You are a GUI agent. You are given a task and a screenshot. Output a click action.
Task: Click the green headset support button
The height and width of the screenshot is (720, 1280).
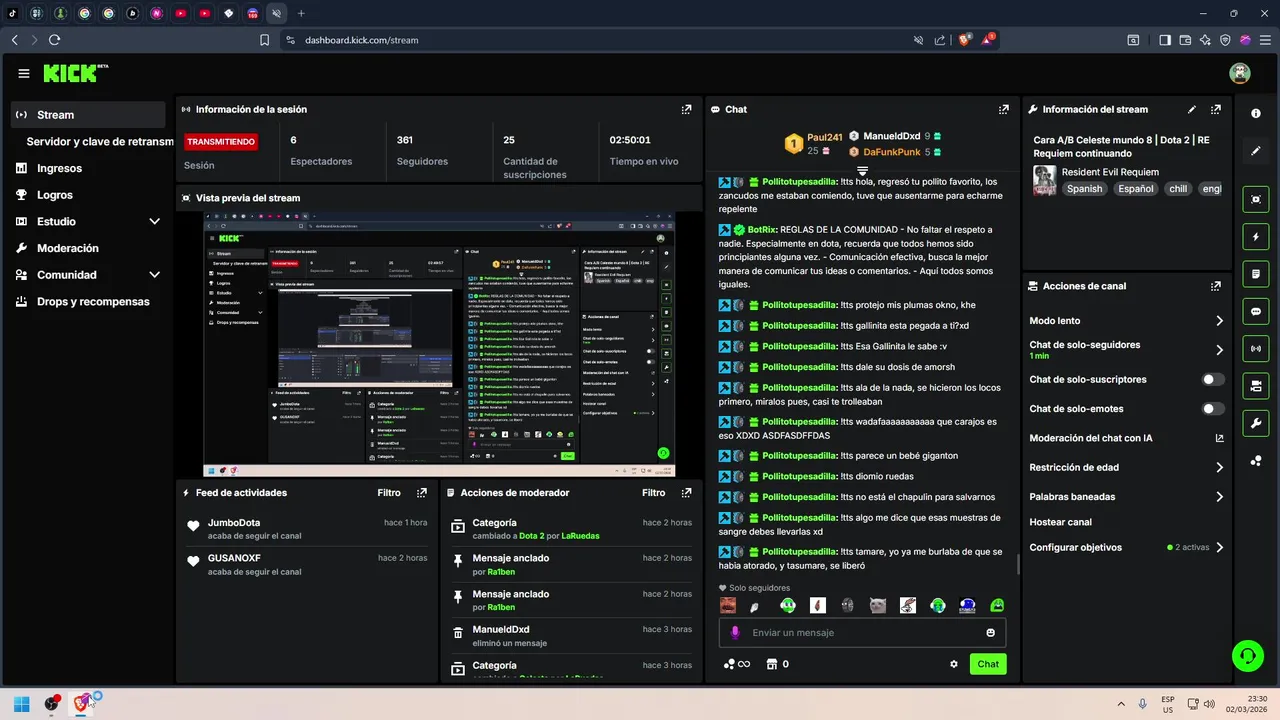coord(1247,656)
